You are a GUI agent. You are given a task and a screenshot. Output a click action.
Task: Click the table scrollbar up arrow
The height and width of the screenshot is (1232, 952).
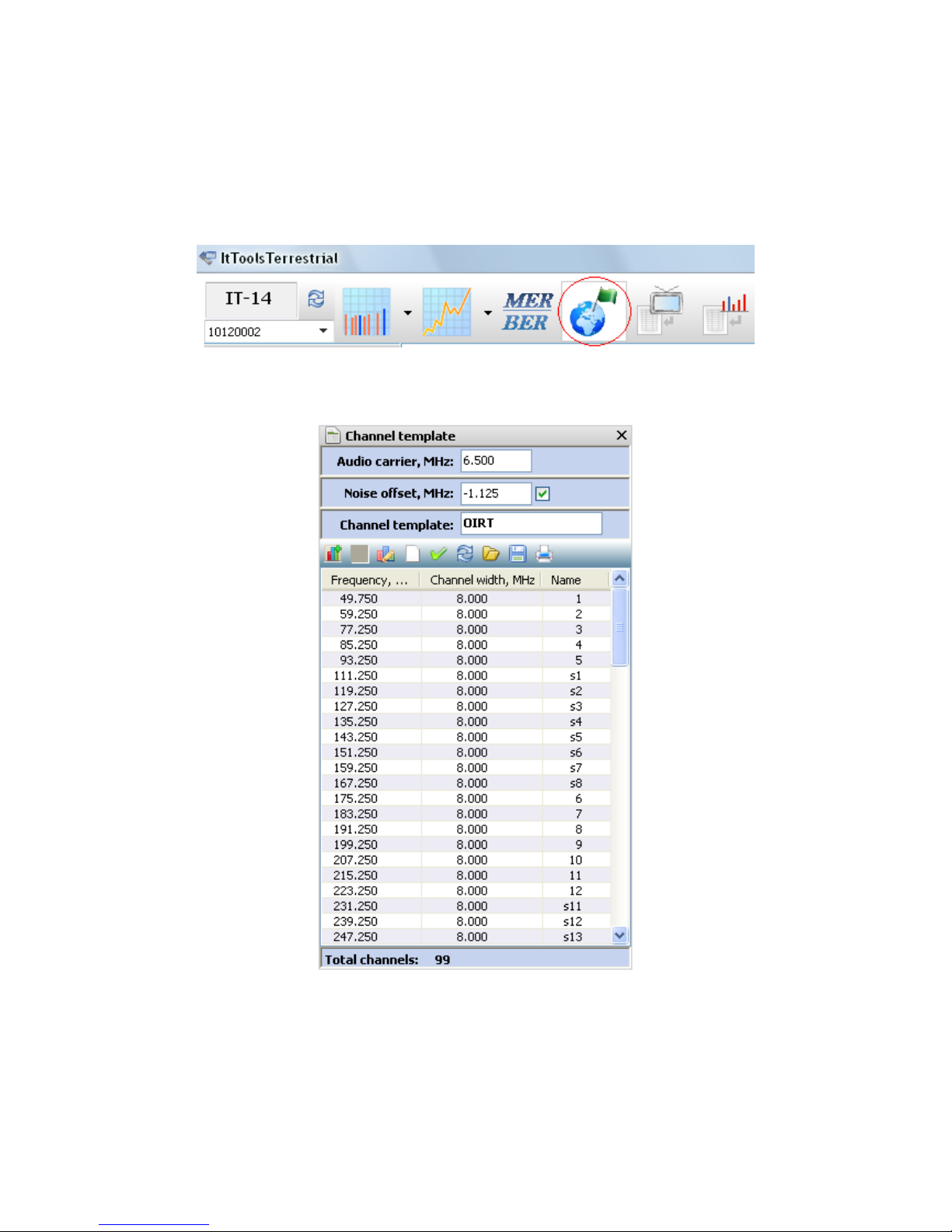pyautogui.click(x=619, y=578)
